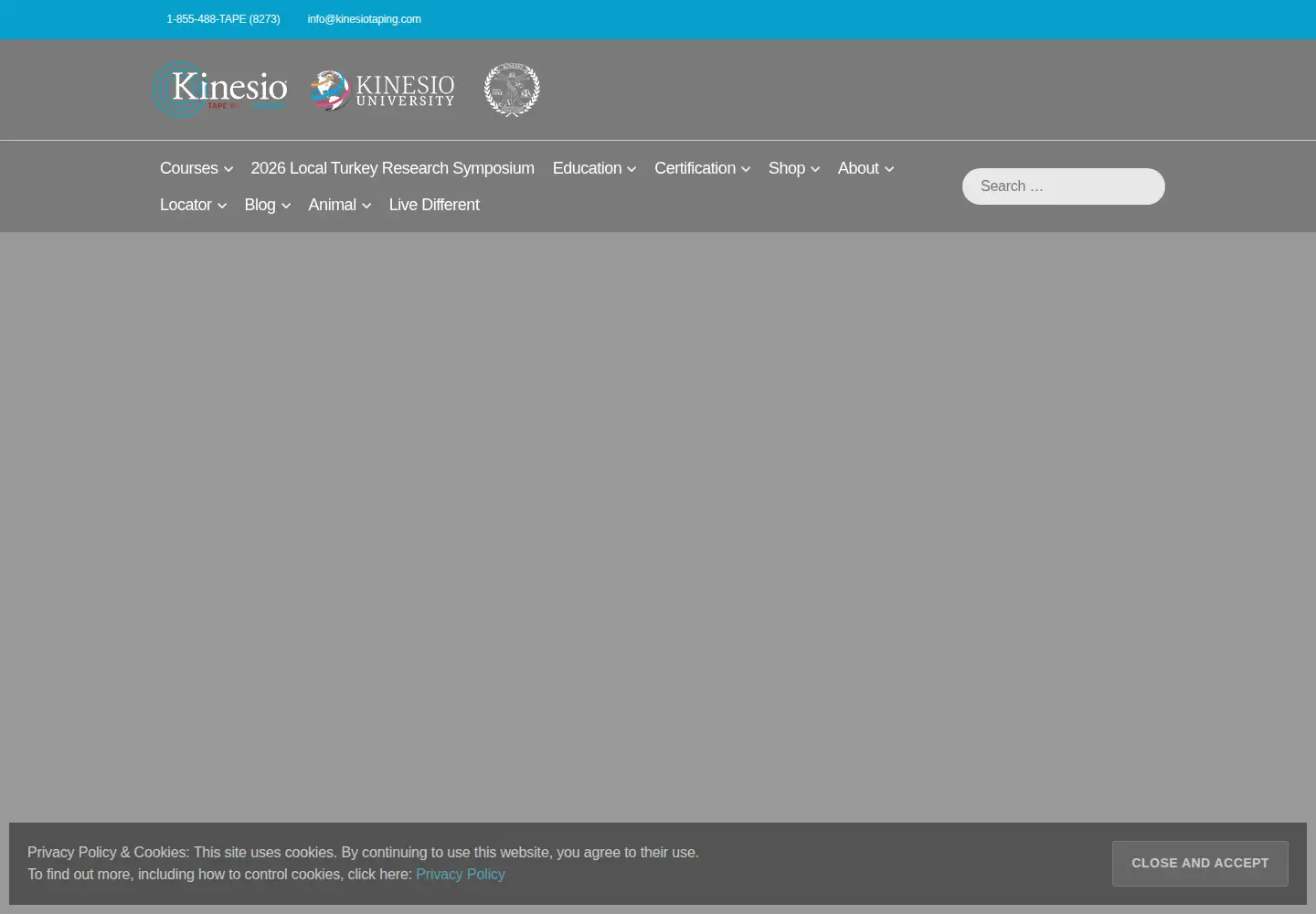Click the info@kinesiotaping.com email link

click(364, 19)
